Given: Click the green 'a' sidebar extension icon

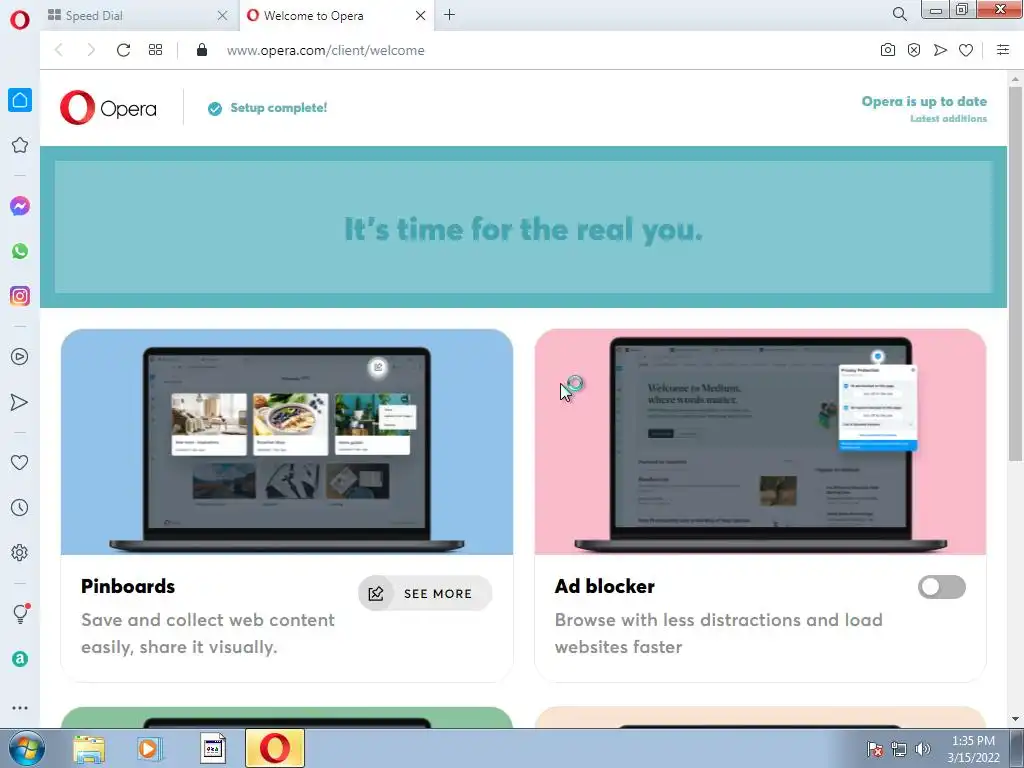Looking at the screenshot, I should click(20, 659).
